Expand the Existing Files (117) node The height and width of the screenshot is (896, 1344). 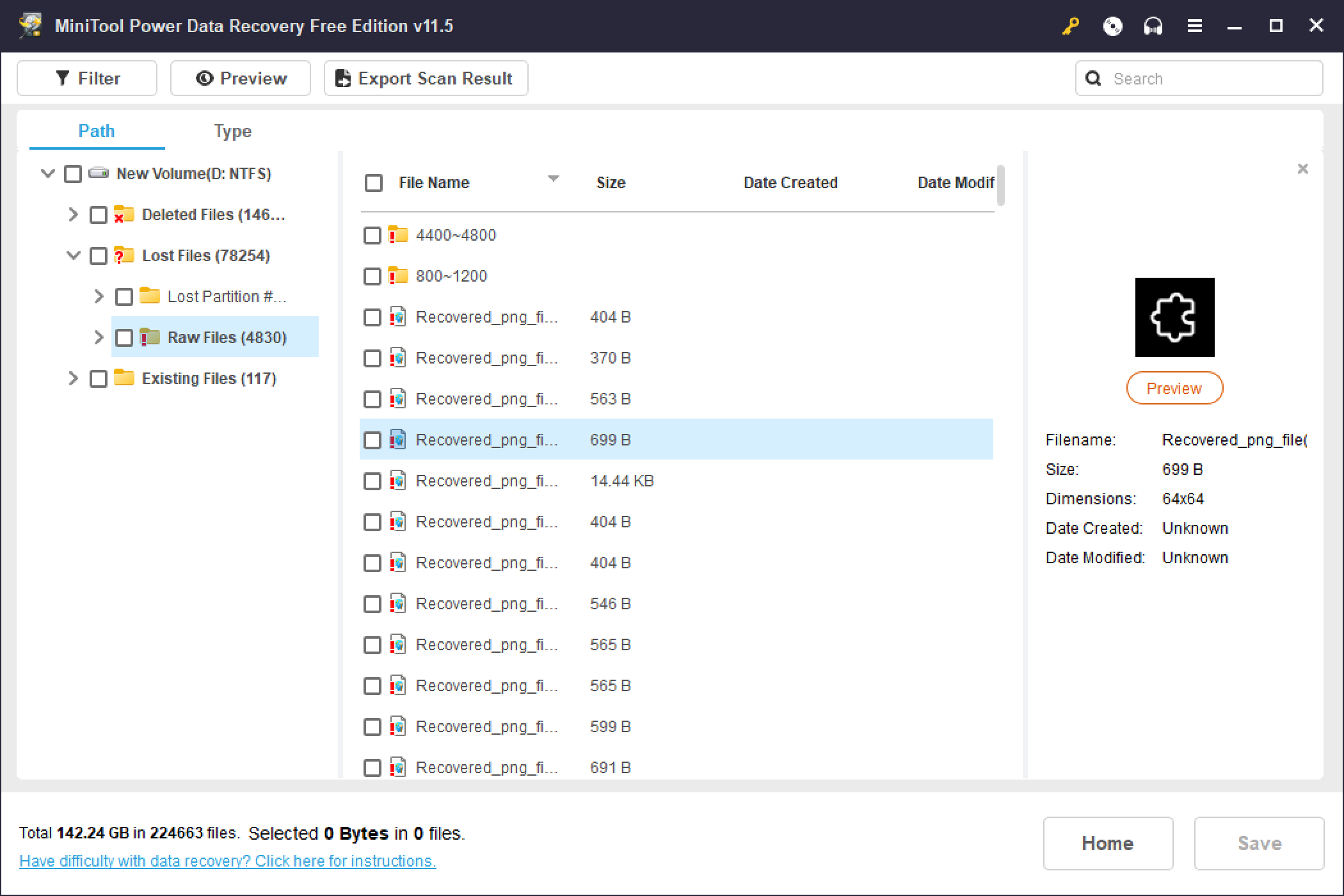click(x=73, y=378)
